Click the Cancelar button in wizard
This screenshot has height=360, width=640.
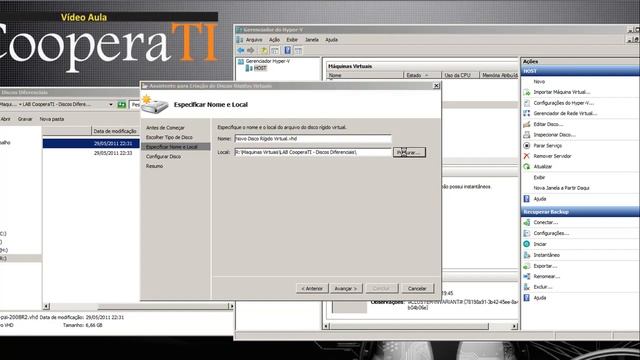(x=417, y=288)
